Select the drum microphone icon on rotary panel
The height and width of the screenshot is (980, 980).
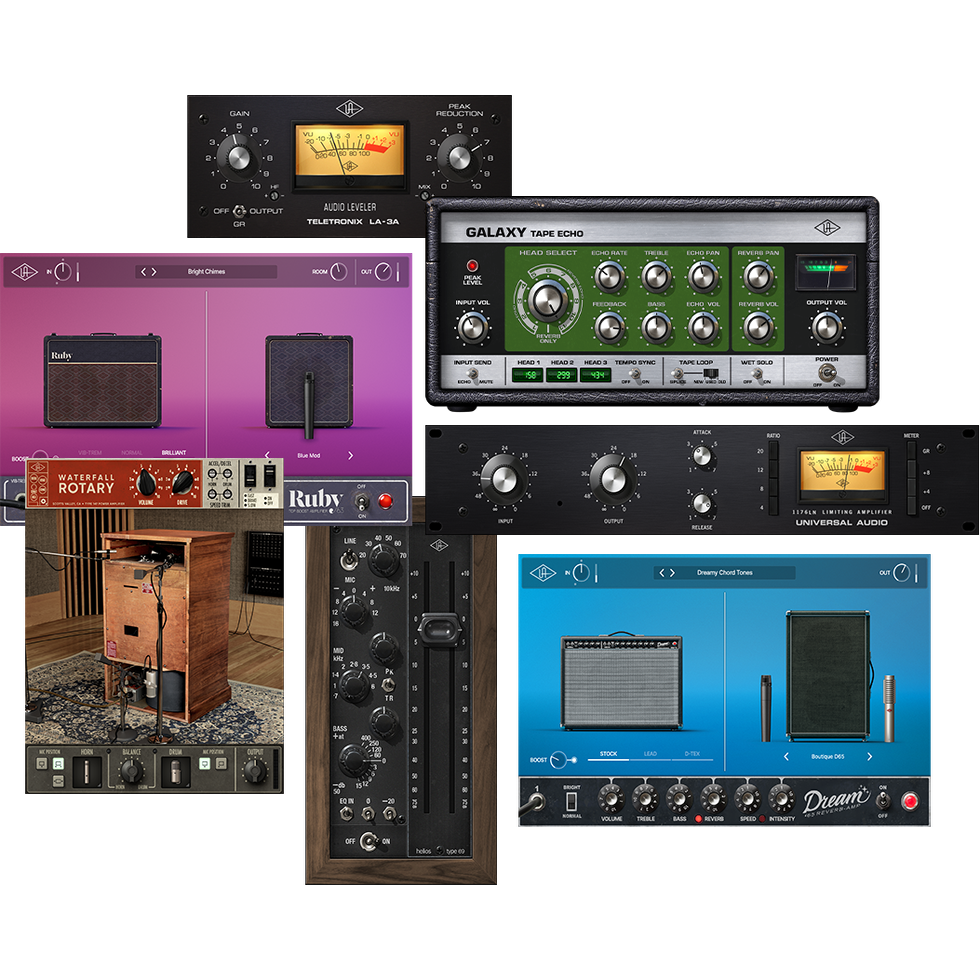[x=176, y=770]
